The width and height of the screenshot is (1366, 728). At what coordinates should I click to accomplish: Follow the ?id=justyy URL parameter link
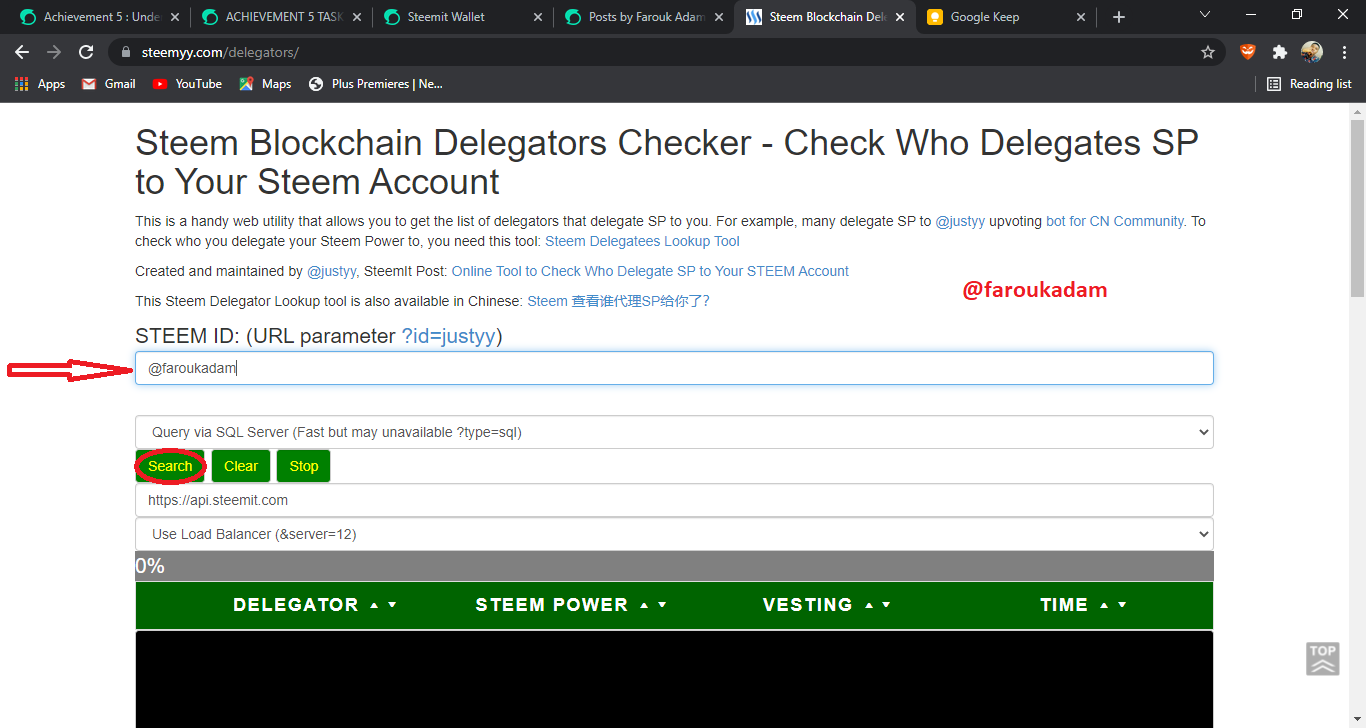click(449, 336)
